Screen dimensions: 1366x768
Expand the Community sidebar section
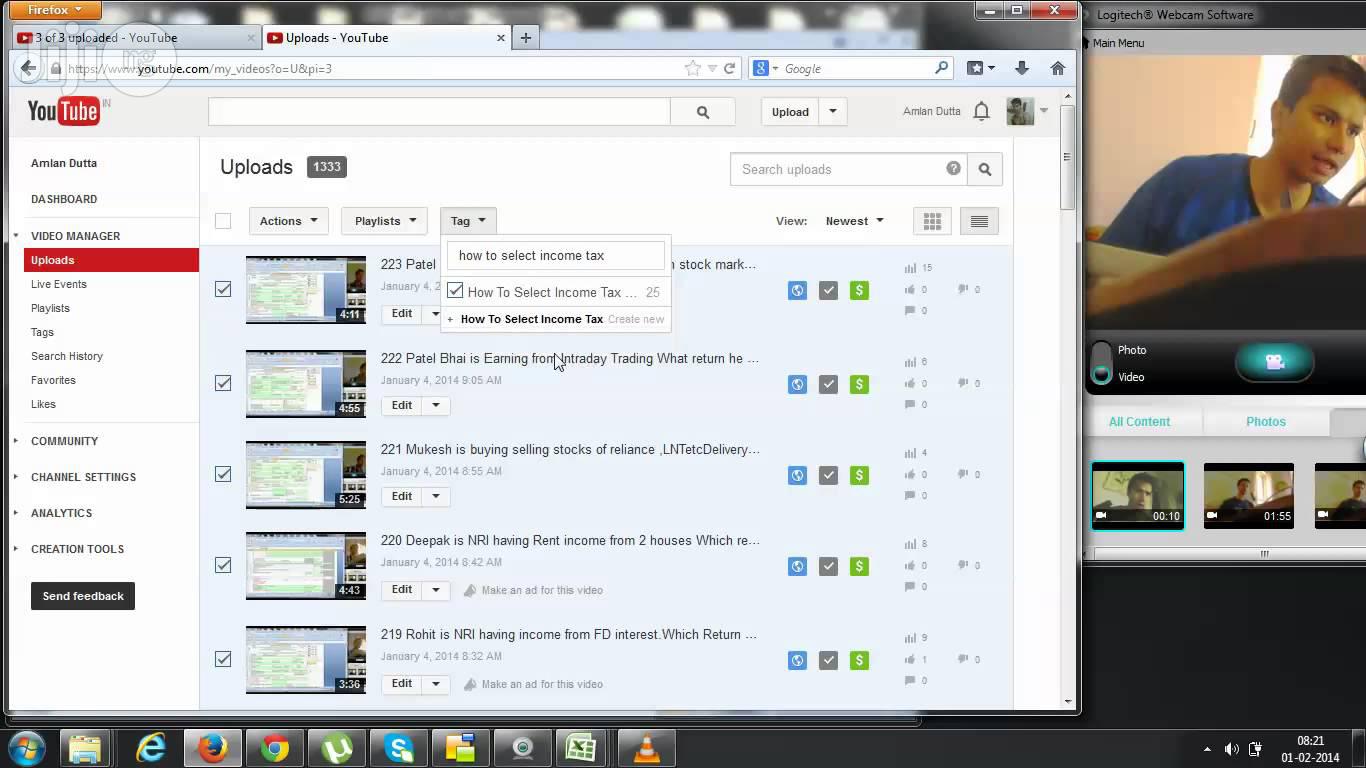pyautogui.click(x=64, y=441)
